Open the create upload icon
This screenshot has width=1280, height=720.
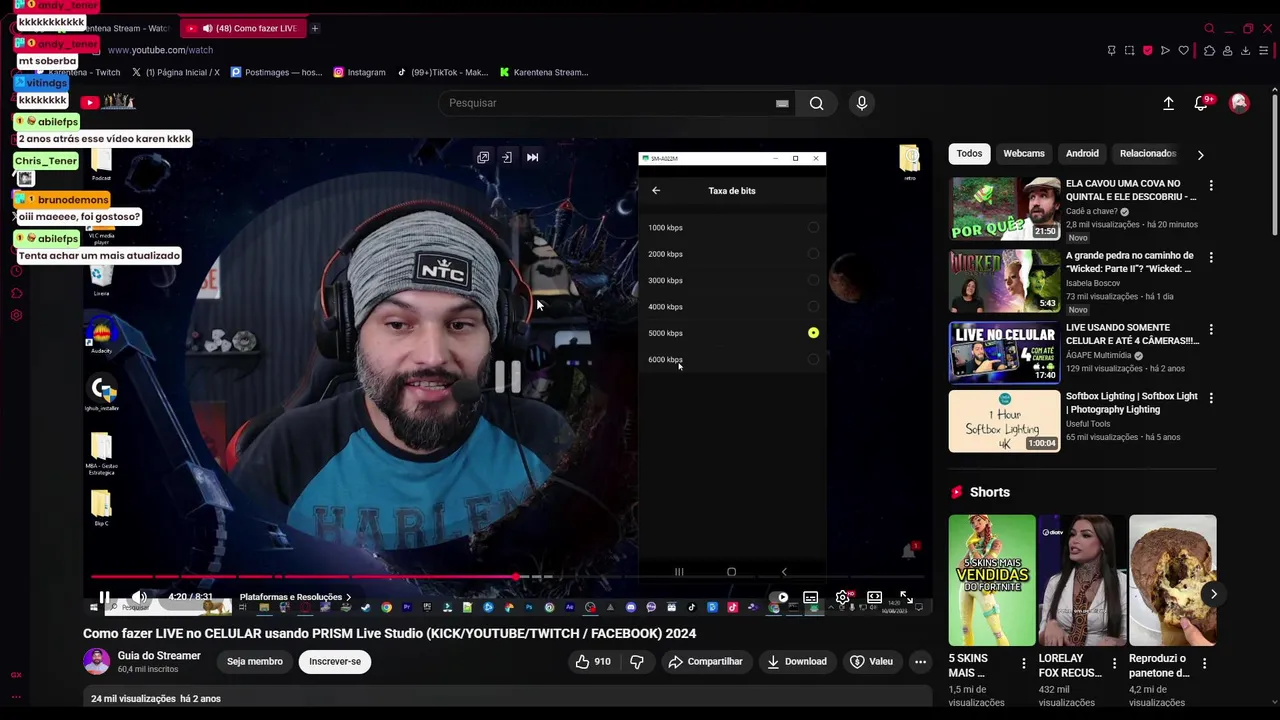tap(1168, 103)
